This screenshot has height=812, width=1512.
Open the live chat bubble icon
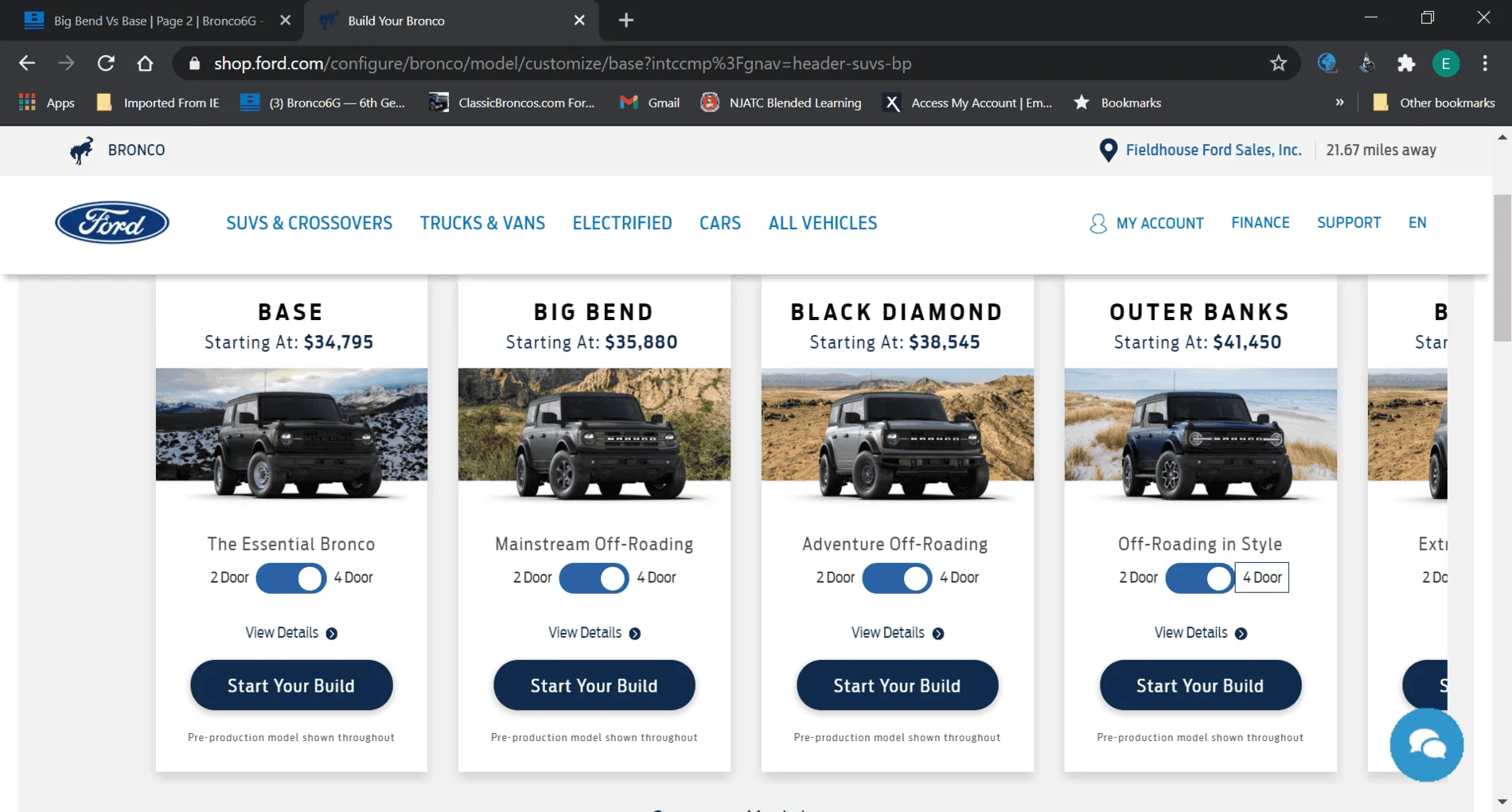point(1426,745)
